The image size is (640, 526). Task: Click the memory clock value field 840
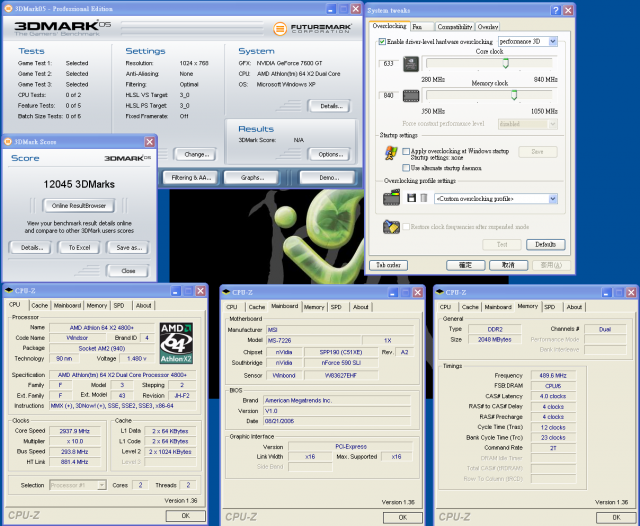point(389,95)
